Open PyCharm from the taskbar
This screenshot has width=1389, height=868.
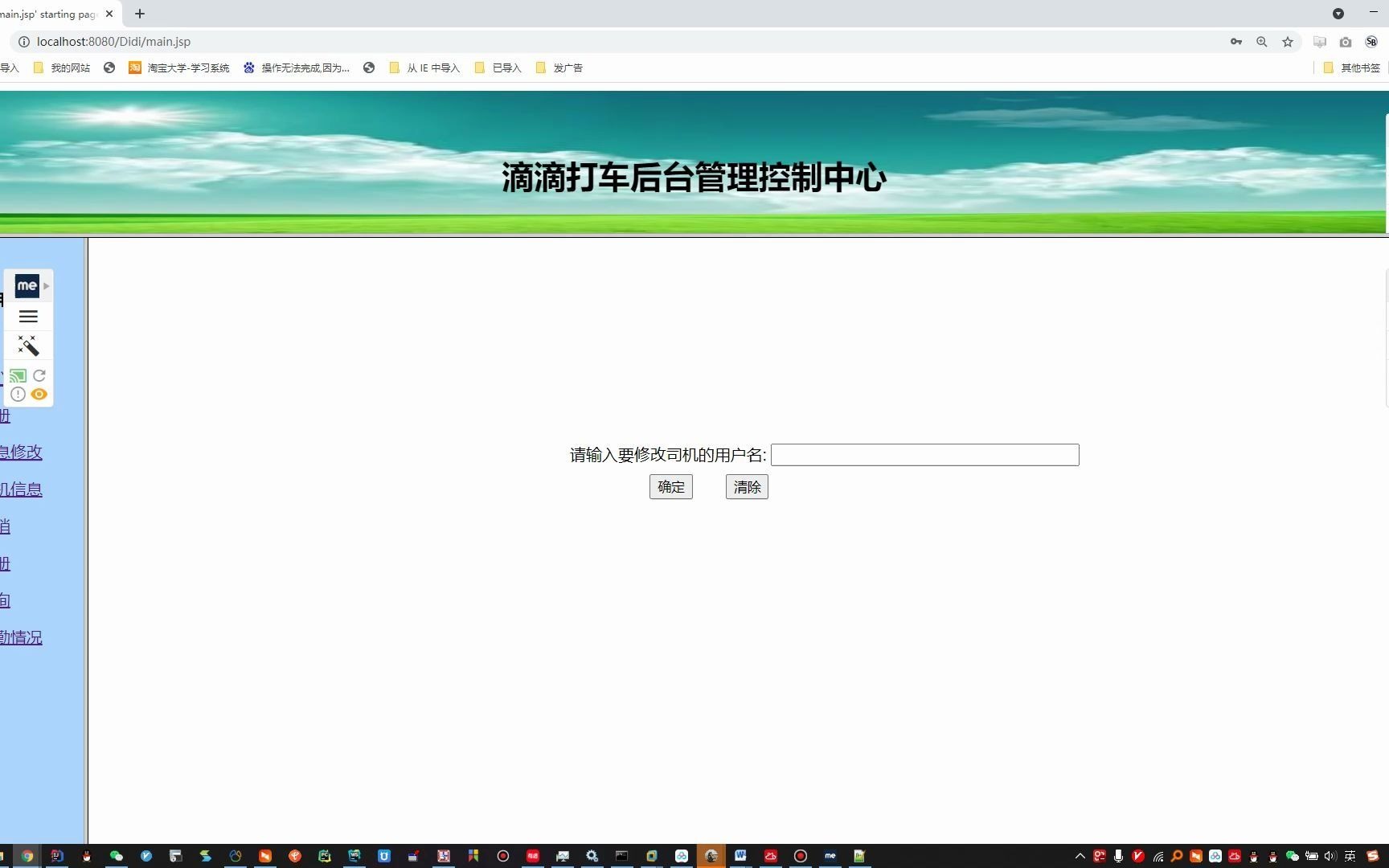[325, 856]
